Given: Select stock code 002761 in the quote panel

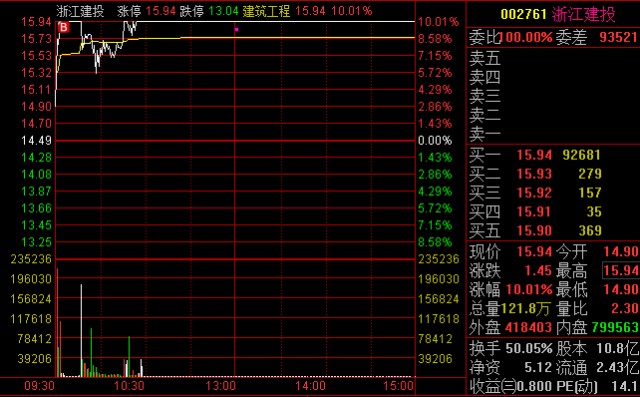Looking at the screenshot, I should click(x=524, y=14).
